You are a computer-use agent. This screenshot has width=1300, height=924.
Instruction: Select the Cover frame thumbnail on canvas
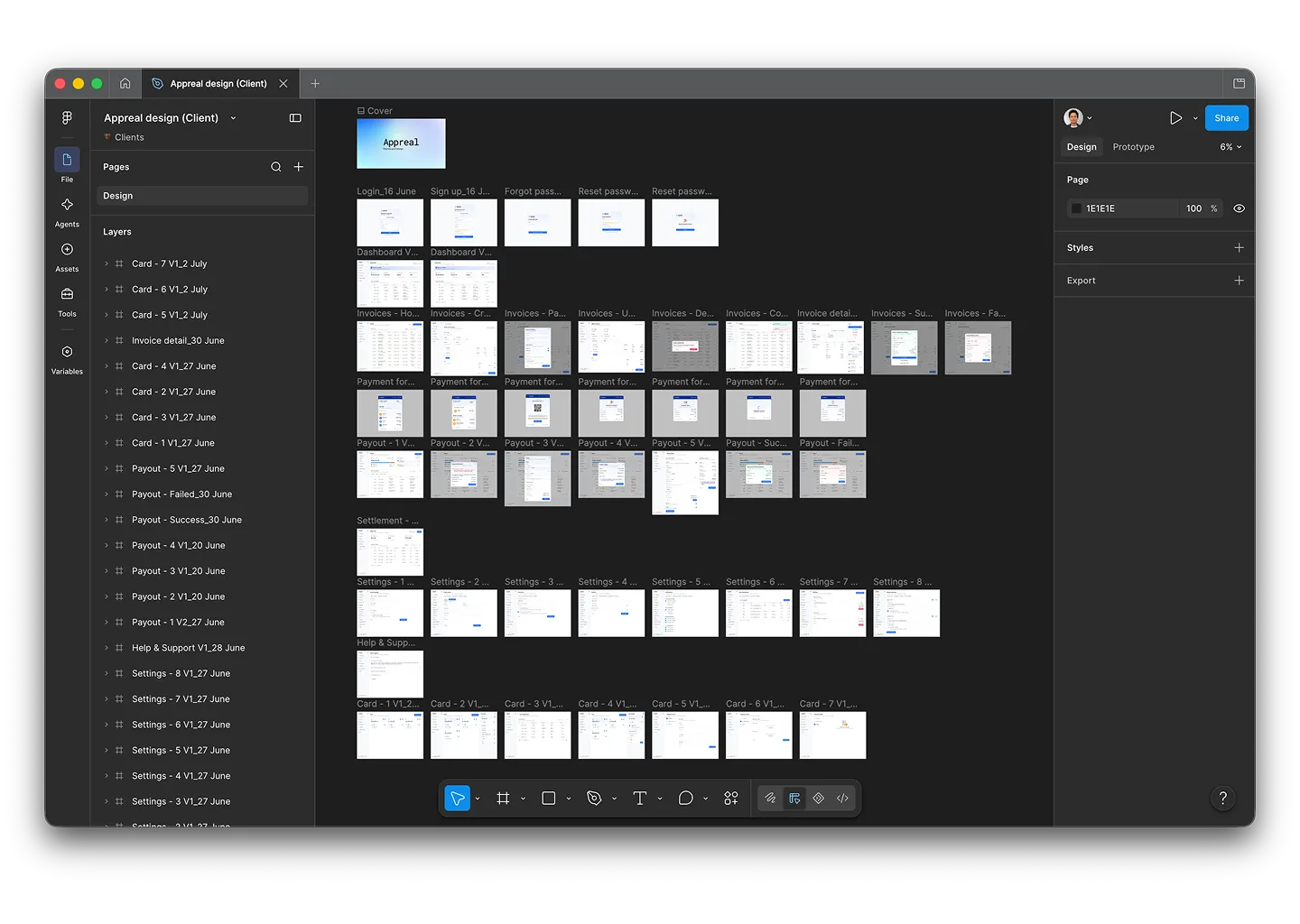[401, 143]
